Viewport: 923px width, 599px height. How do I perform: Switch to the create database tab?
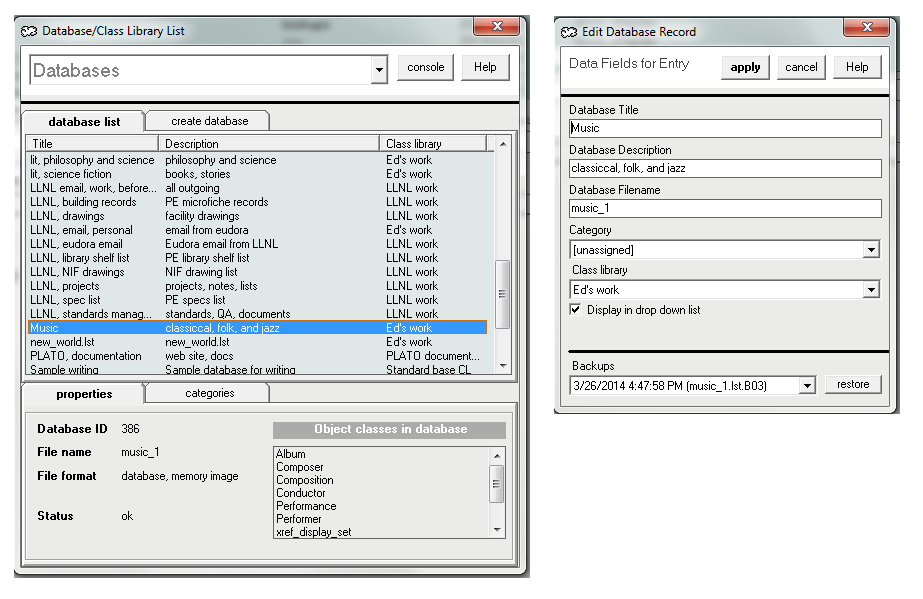pos(209,121)
